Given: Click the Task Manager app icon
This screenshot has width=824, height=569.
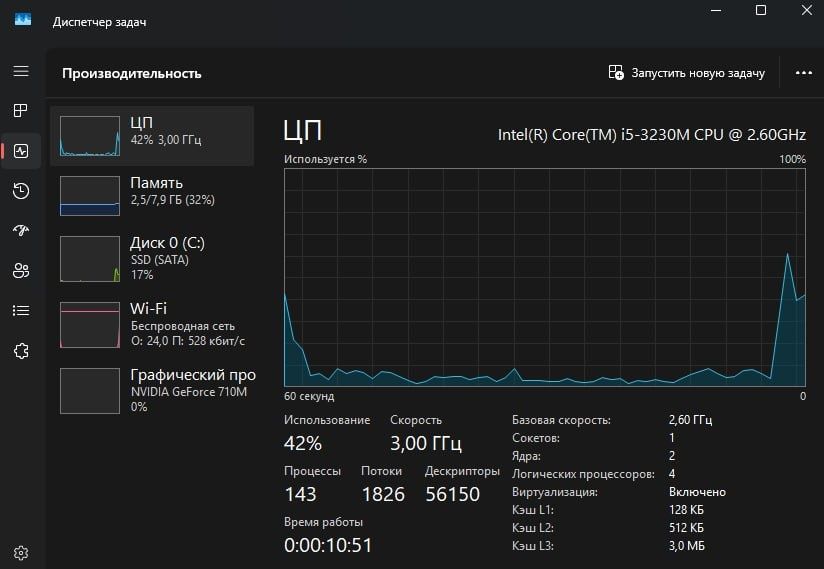Looking at the screenshot, I should click(23, 20).
